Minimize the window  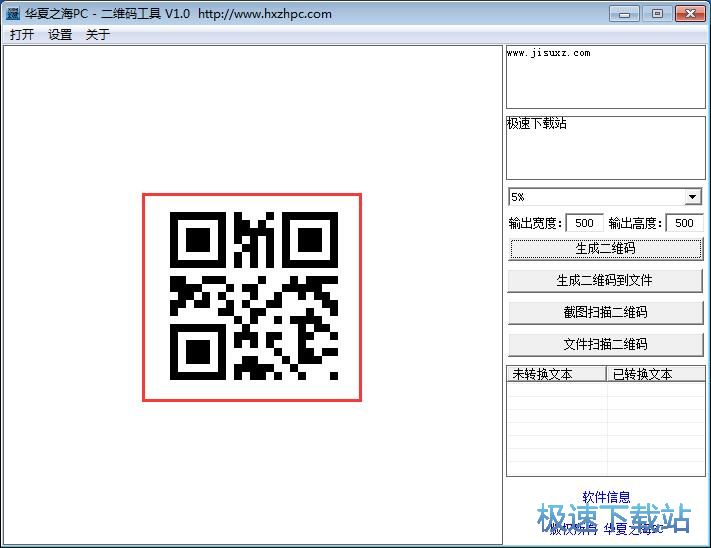626,13
